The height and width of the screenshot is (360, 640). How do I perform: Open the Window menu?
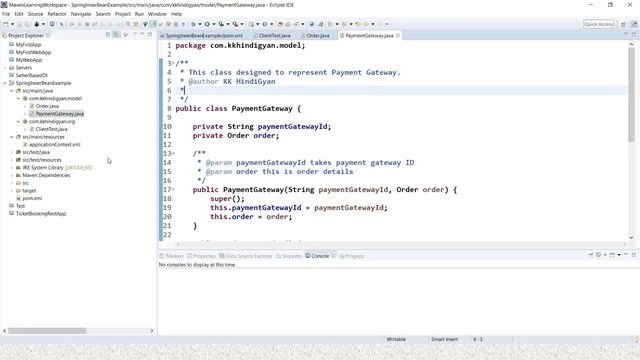pyautogui.click(x=157, y=14)
